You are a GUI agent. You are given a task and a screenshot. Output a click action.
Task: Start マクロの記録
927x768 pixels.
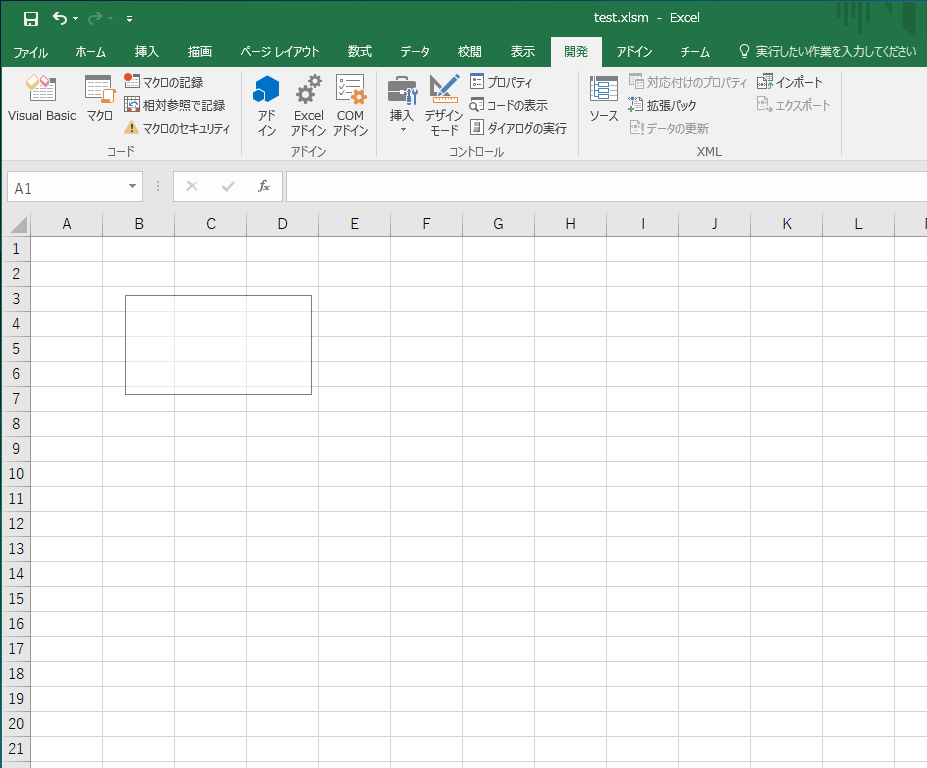click(164, 82)
